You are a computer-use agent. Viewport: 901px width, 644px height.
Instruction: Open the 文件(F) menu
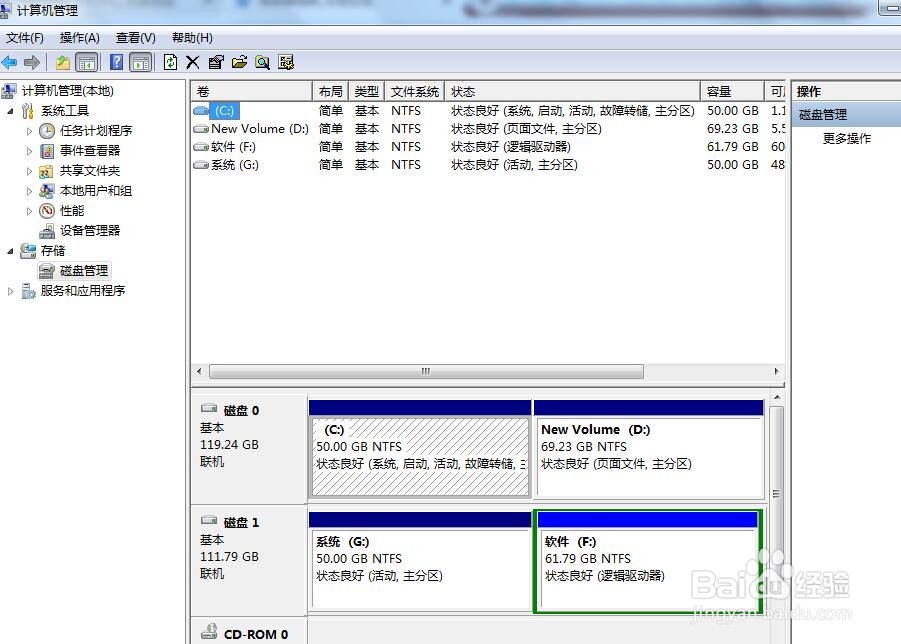point(25,38)
